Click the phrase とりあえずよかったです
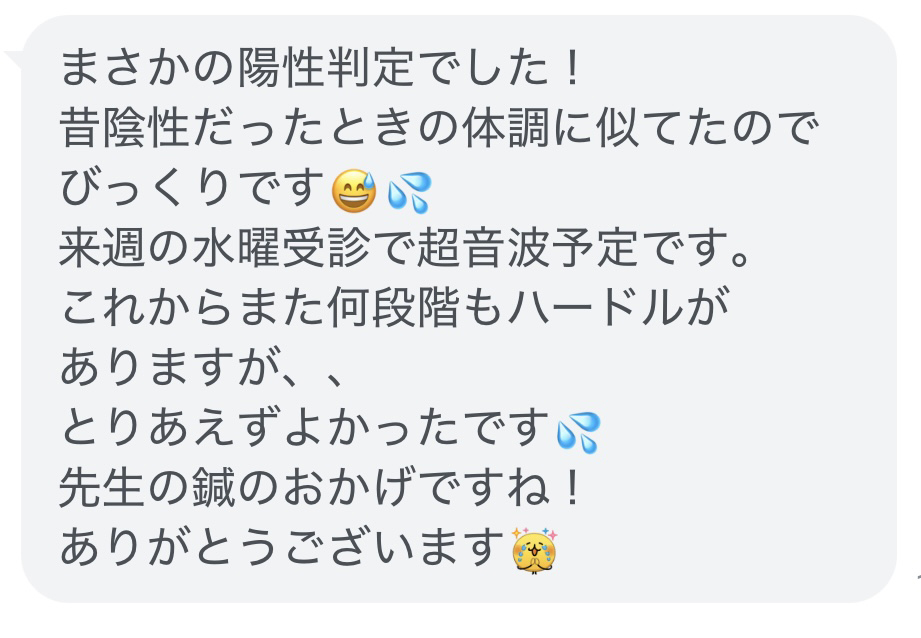This screenshot has width=921, height=638. click(x=304, y=428)
